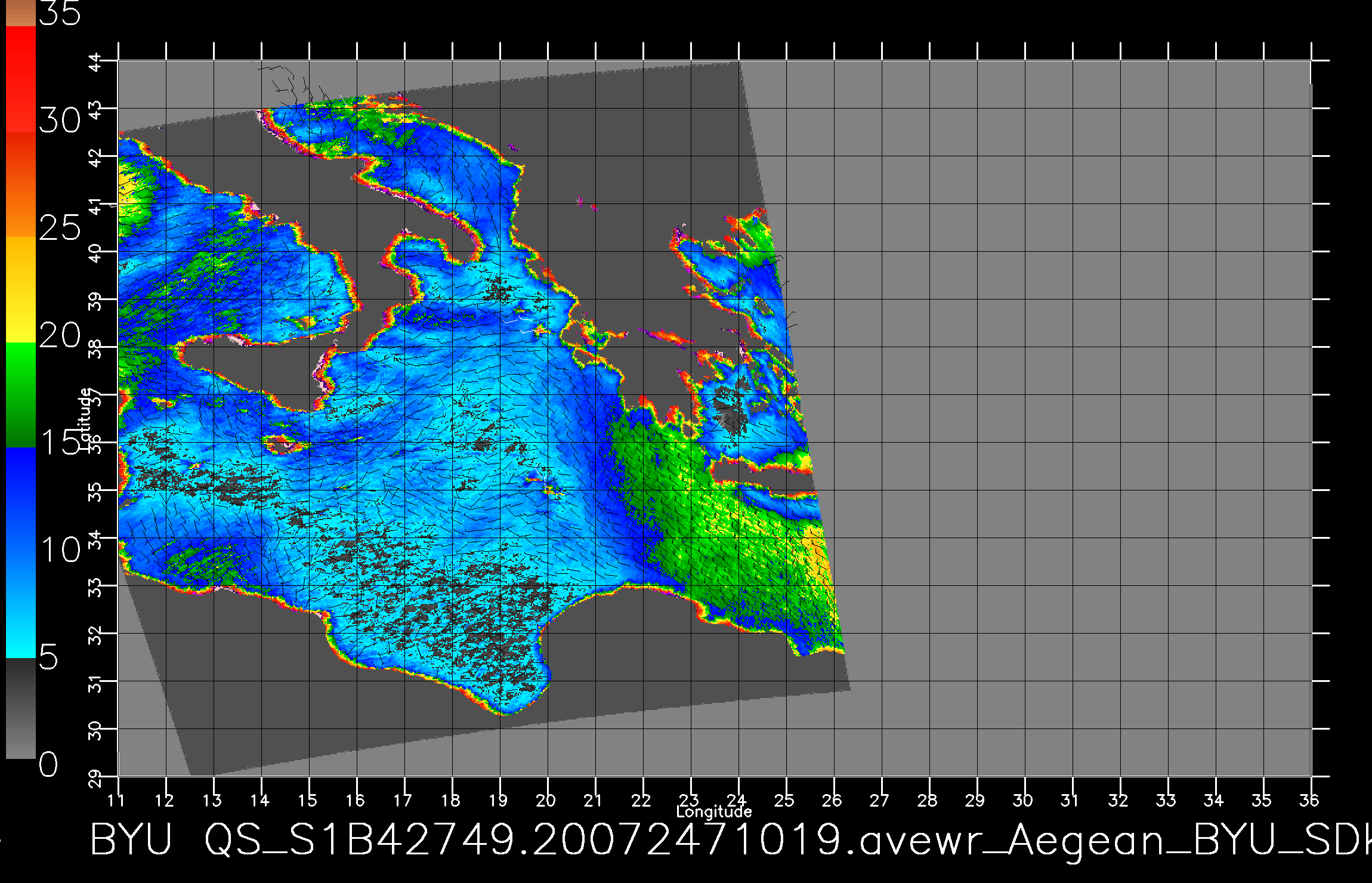Click longitude axis tick label 17
Screen dimensions: 1372x883
403,800
